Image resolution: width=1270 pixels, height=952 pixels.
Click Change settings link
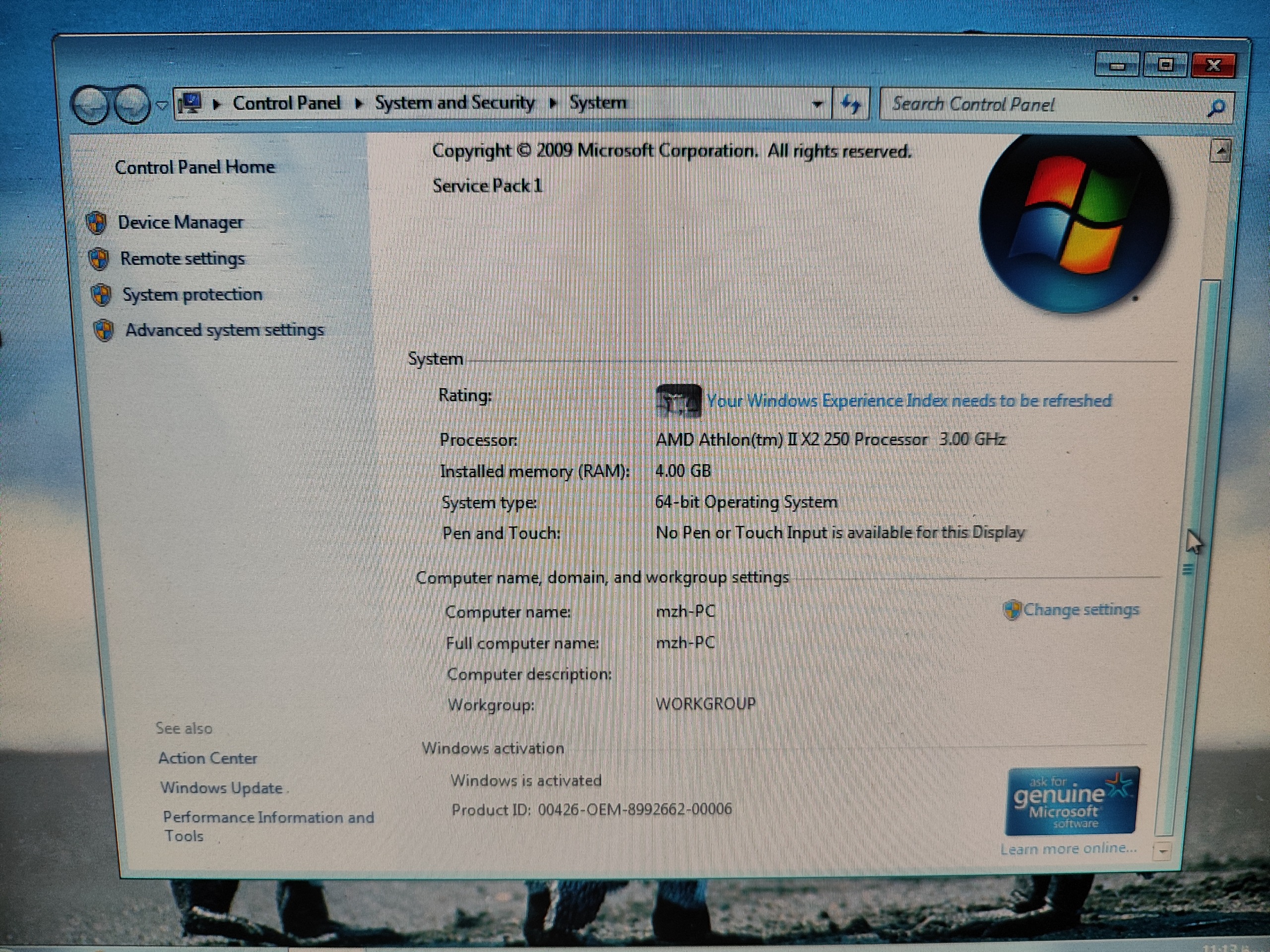1081,609
